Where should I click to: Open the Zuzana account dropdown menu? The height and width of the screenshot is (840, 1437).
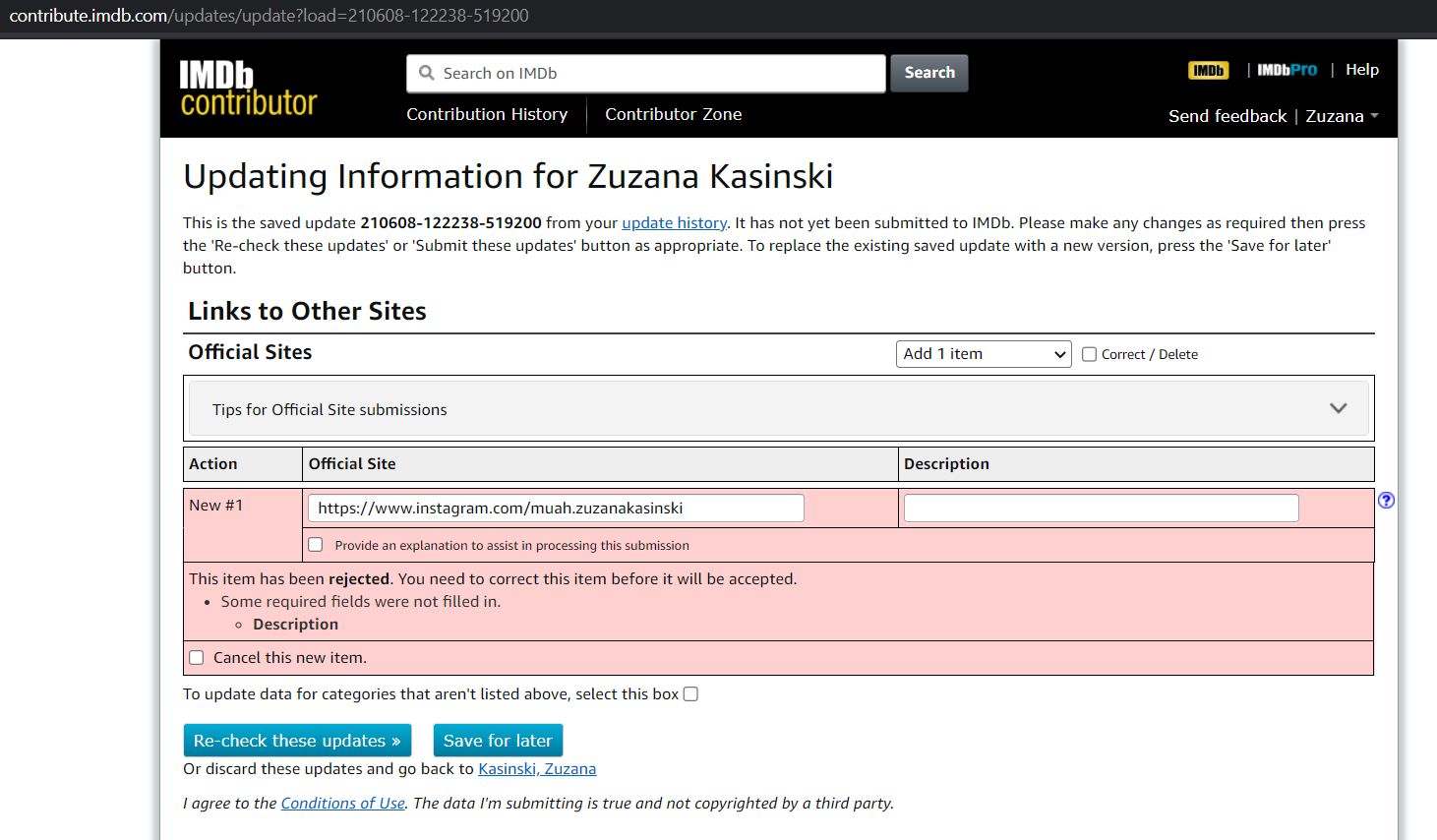tap(1342, 116)
